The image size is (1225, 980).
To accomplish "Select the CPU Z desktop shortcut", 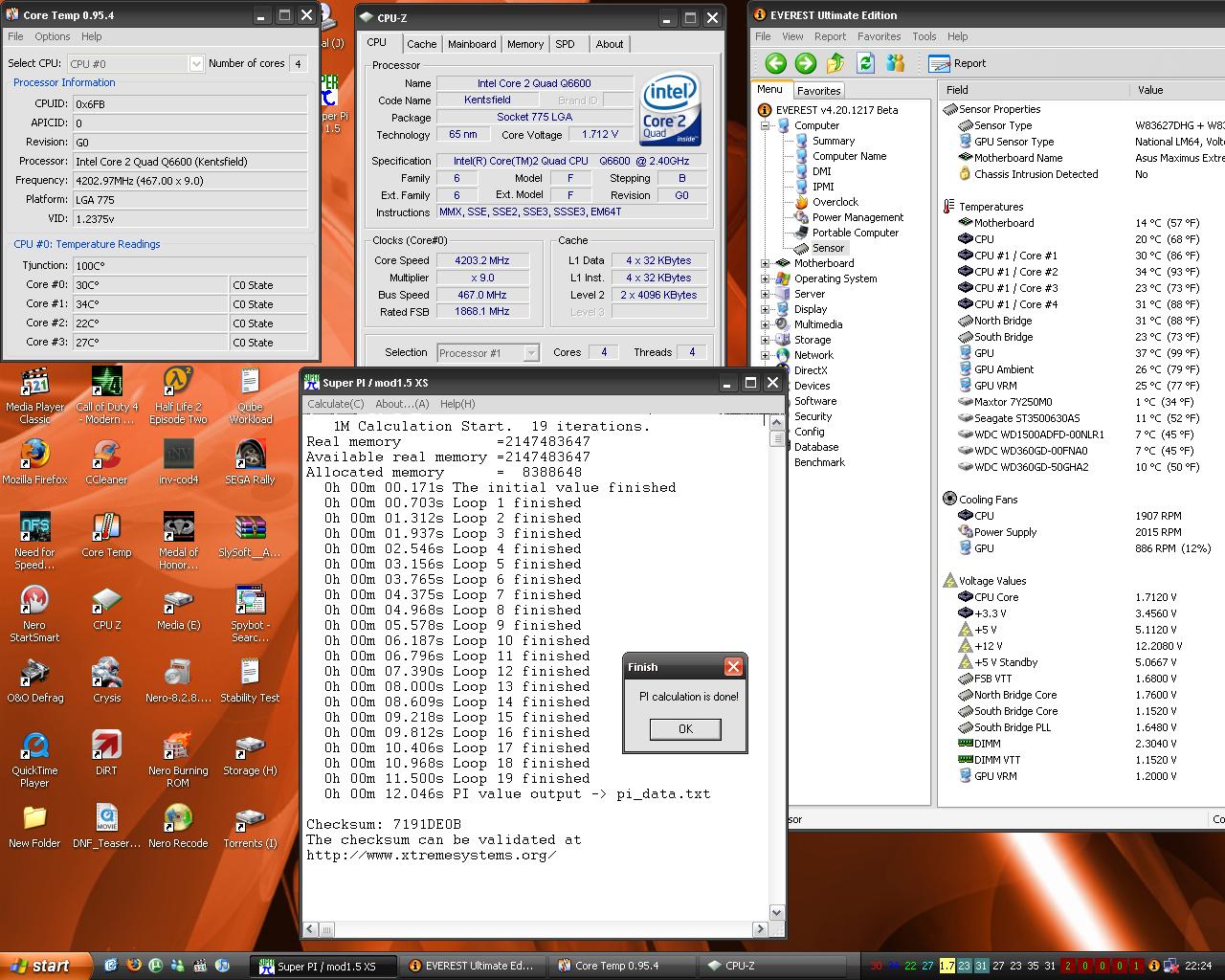I will (x=106, y=607).
